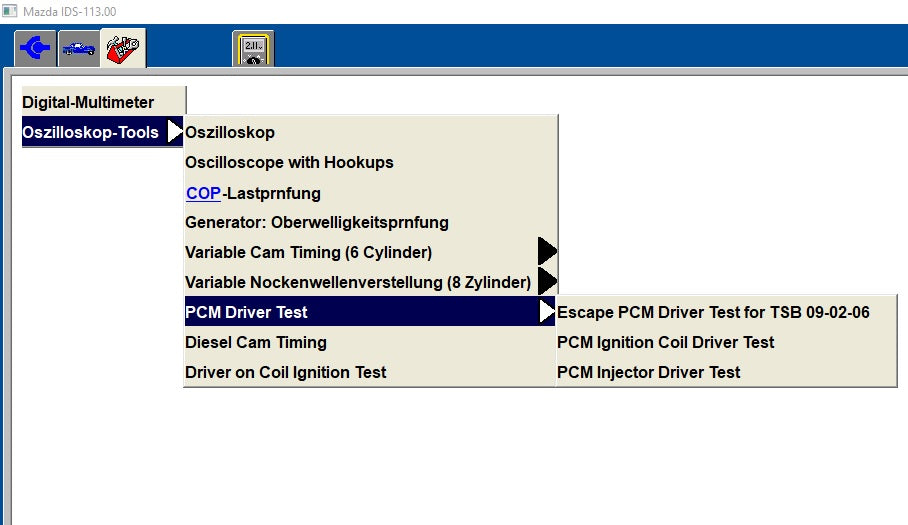Image resolution: width=908 pixels, height=525 pixels.
Task: Open the yellow multimeter tab icon
Action: tap(253, 49)
